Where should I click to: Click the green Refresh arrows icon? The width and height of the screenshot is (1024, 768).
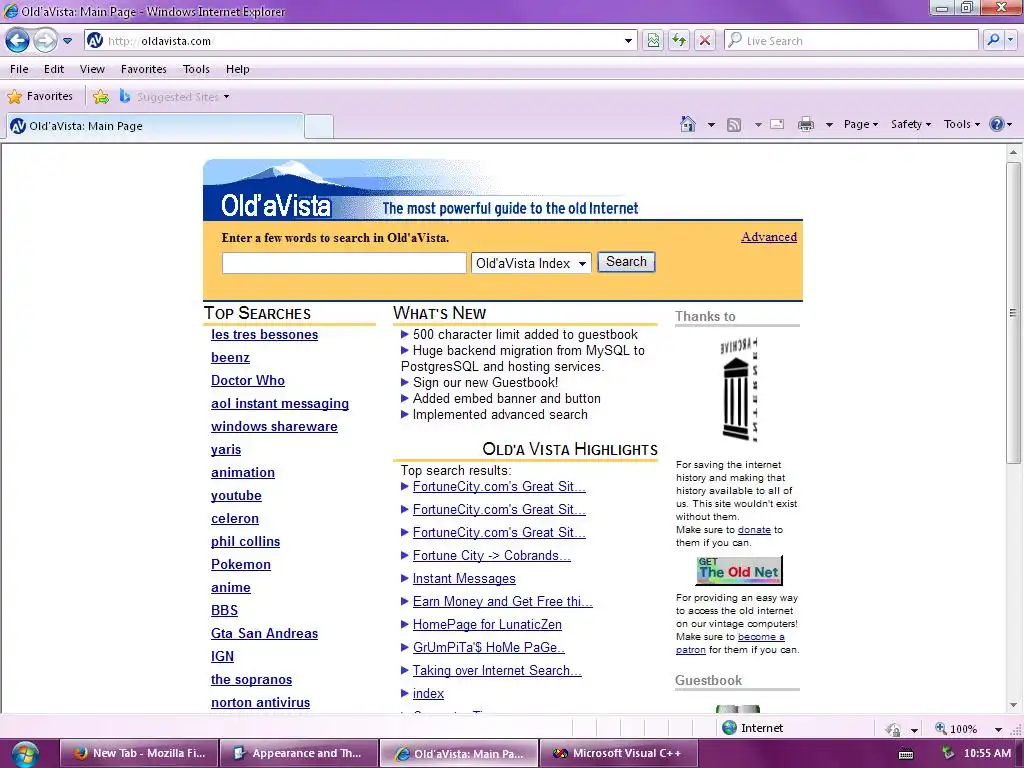pyautogui.click(x=679, y=40)
